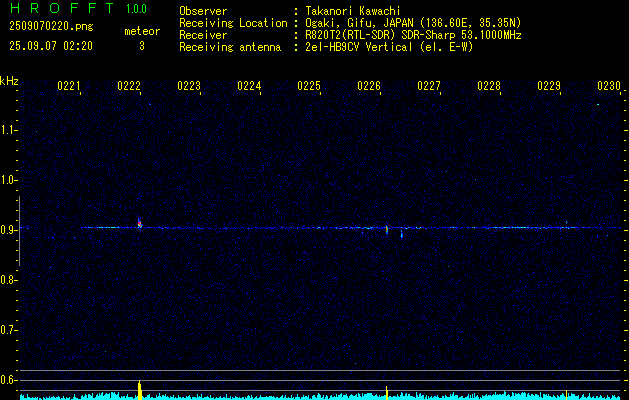Viewport: 629px width, 400px height.
Task: Click the grey vertical range bar beside 0.9
Action: coord(19,231)
